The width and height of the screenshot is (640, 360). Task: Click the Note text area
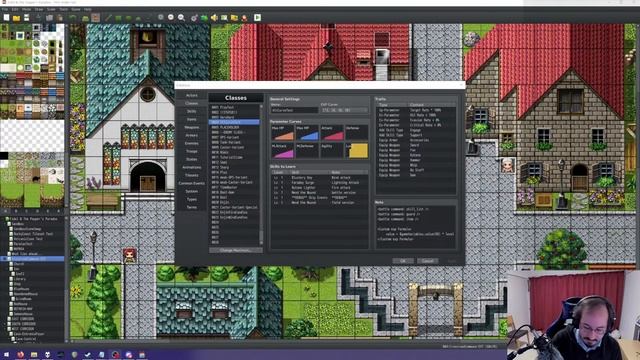[416, 227]
